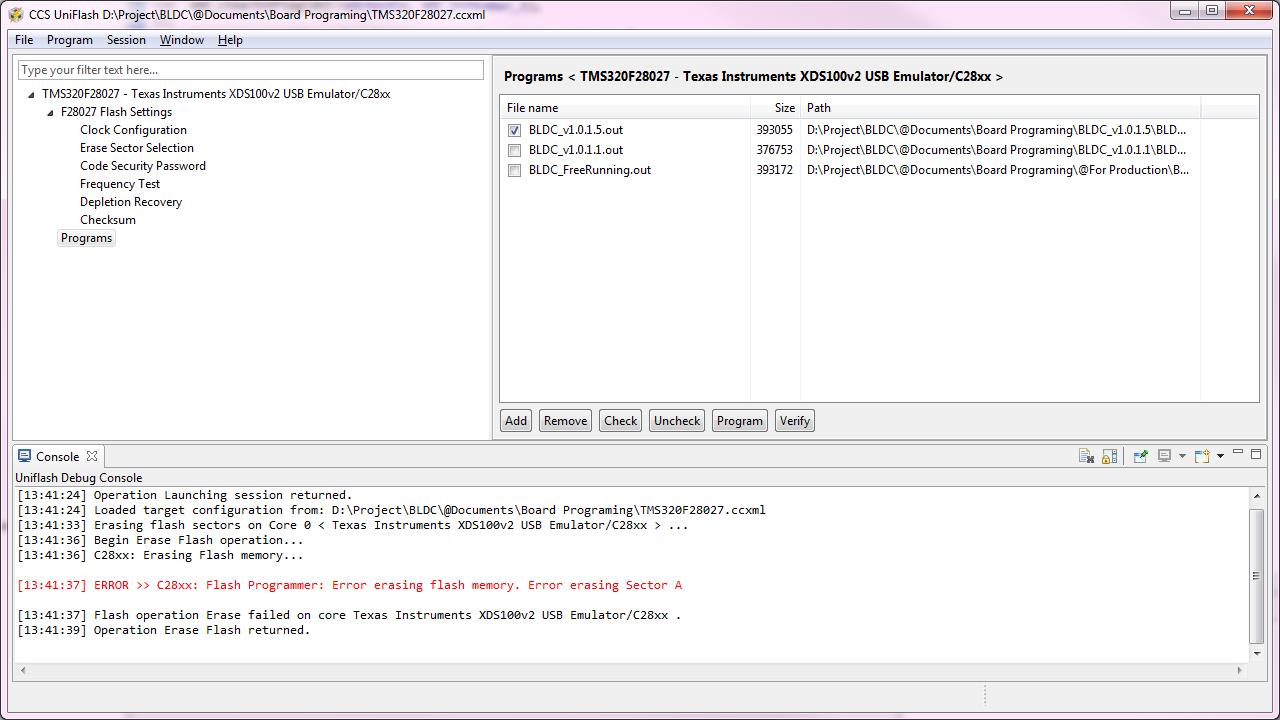Click the Check button
The height and width of the screenshot is (720, 1280).
pyautogui.click(x=620, y=421)
